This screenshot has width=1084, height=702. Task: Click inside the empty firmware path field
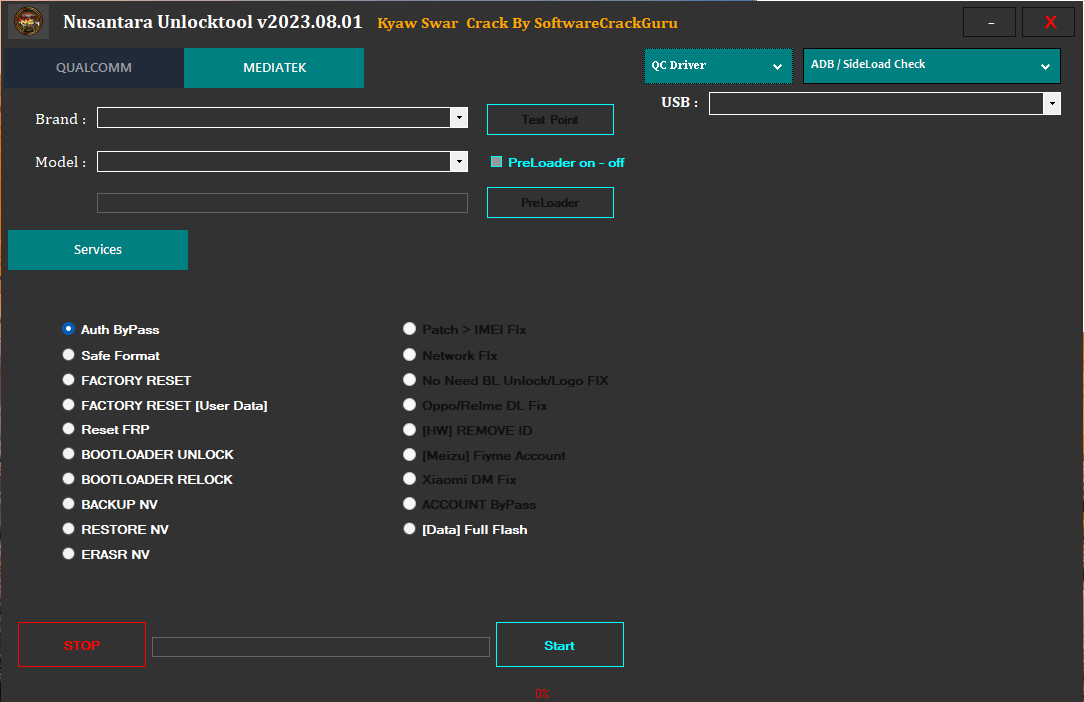281,202
